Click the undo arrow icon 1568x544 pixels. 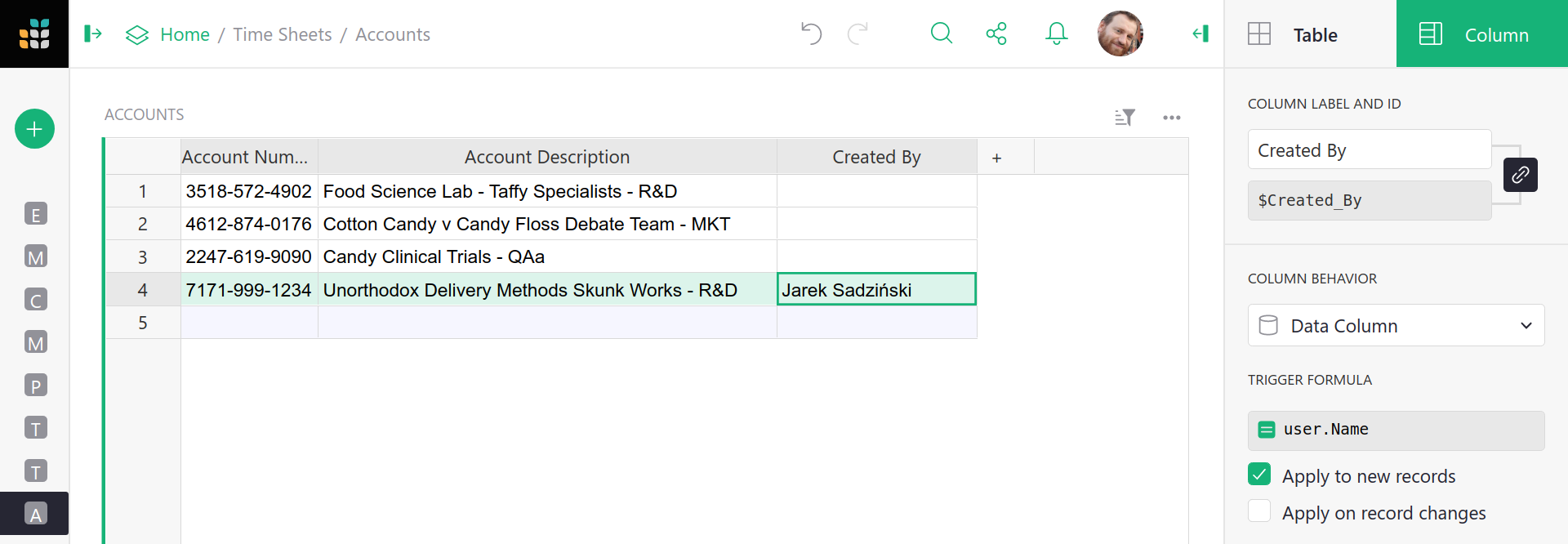click(811, 33)
